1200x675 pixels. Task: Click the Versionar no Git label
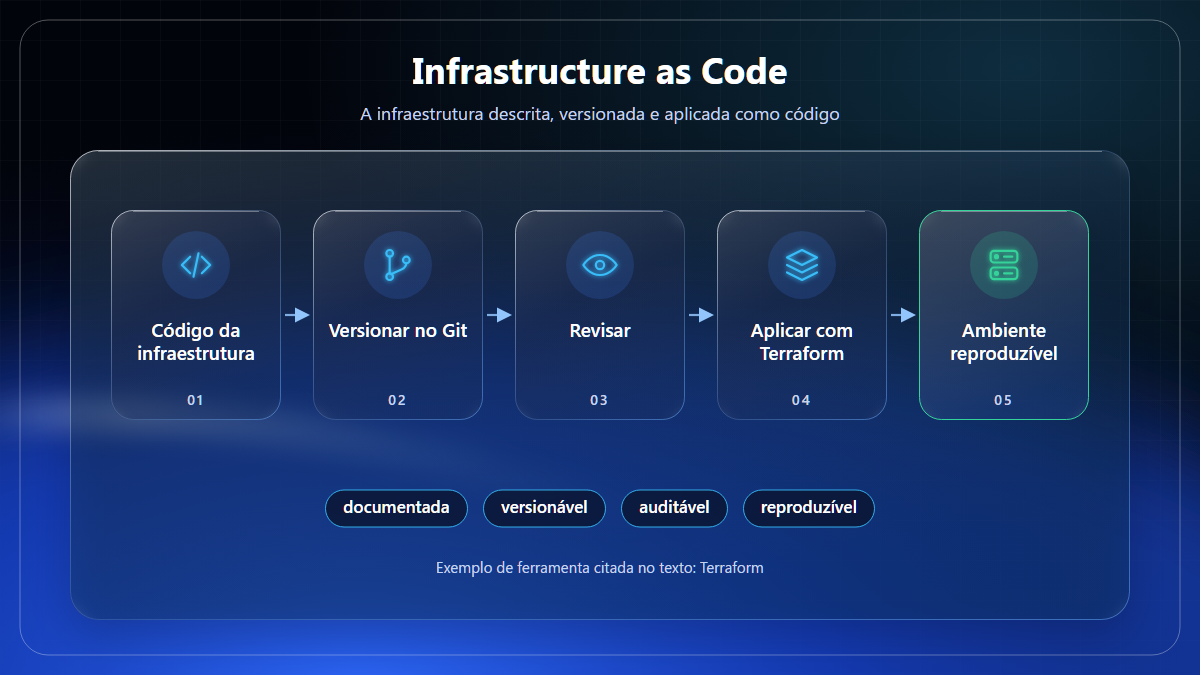[x=398, y=331]
